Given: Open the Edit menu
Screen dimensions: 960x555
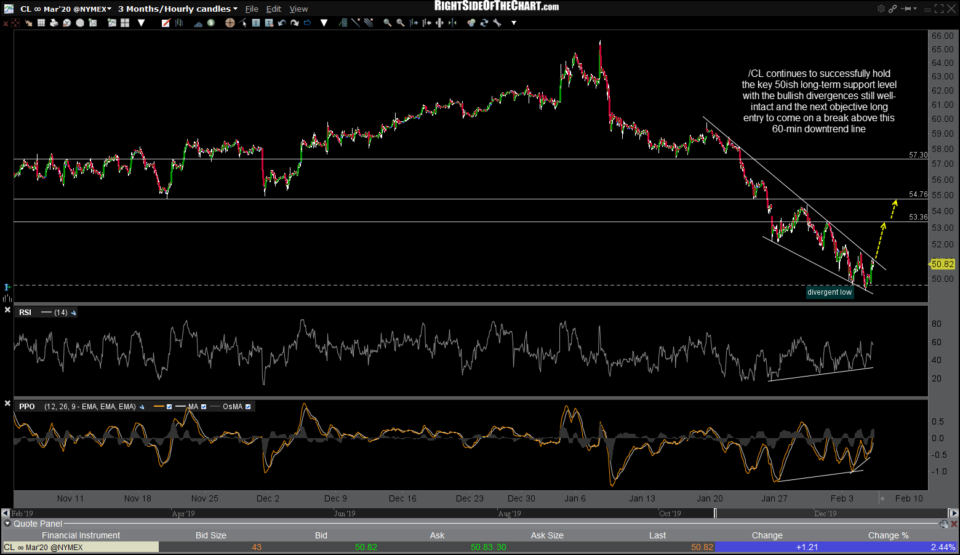Looking at the screenshot, I should pos(272,8).
